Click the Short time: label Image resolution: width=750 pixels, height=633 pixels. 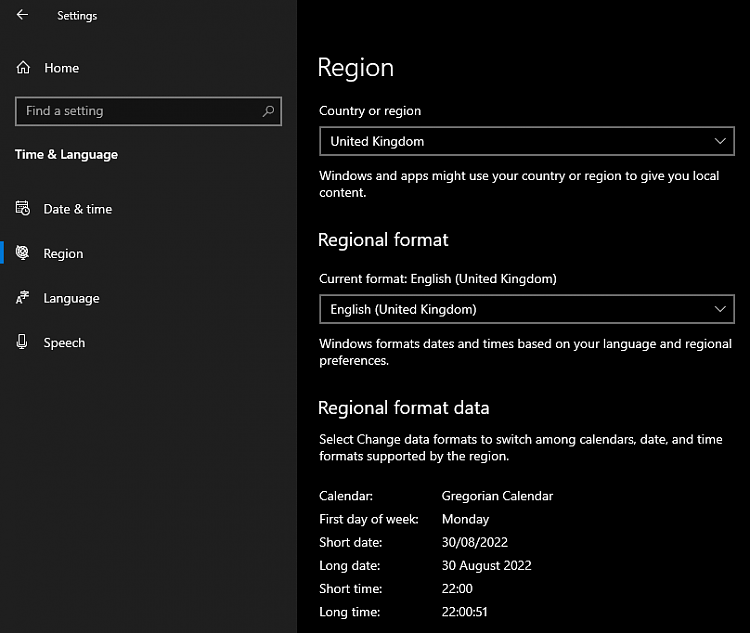click(351, 589)
